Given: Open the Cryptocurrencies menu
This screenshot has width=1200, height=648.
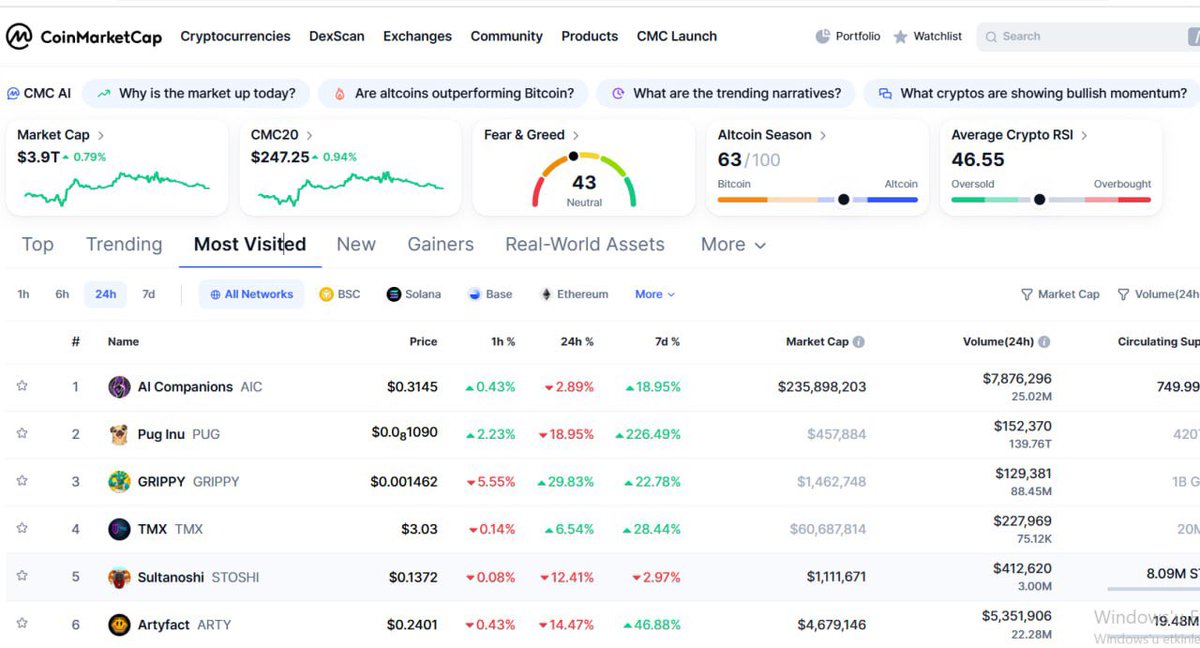Looking at the screenshot, I should tap(235, 36).
